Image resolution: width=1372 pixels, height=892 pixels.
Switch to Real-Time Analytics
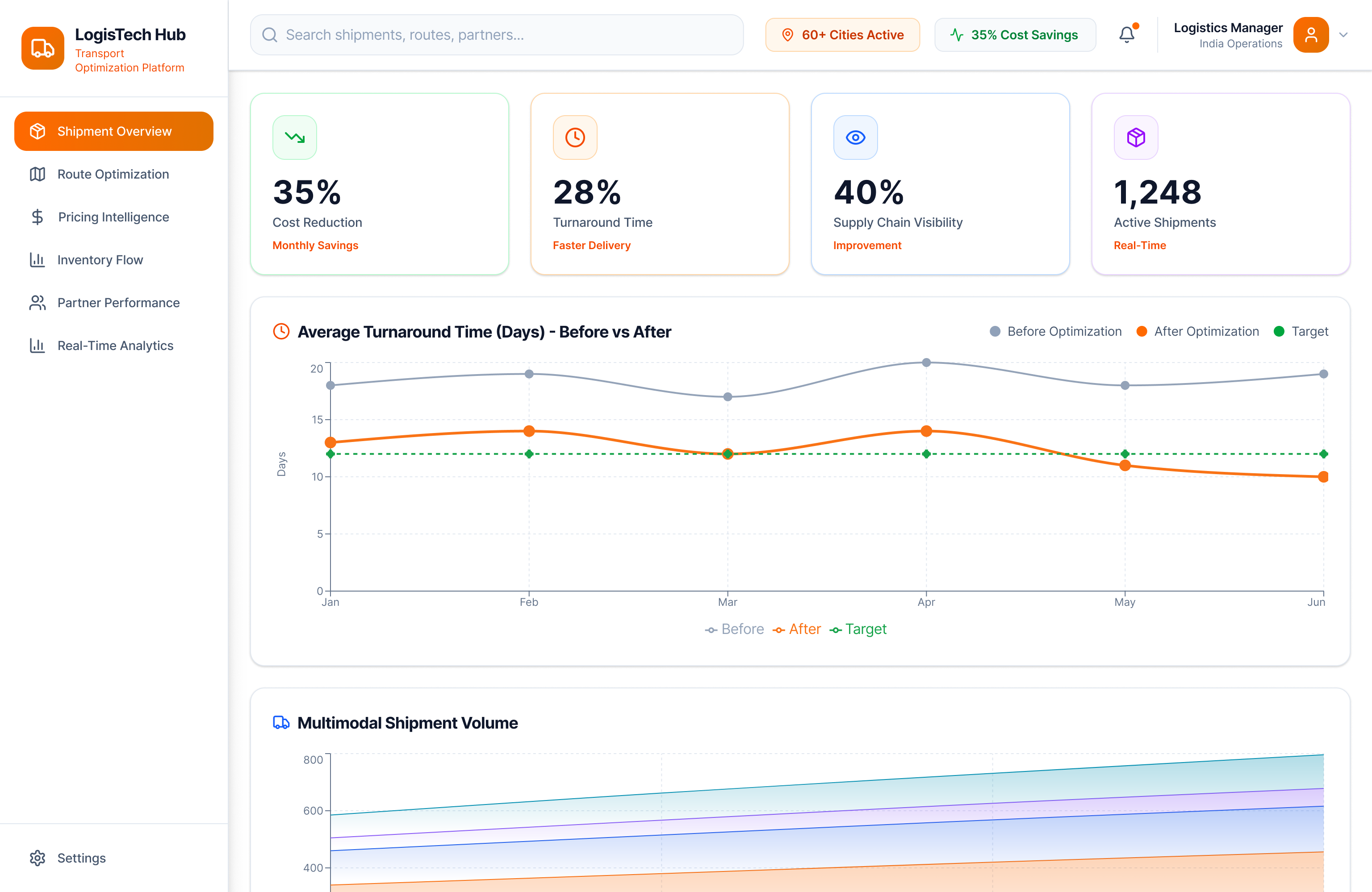click(x=115, y=345)
